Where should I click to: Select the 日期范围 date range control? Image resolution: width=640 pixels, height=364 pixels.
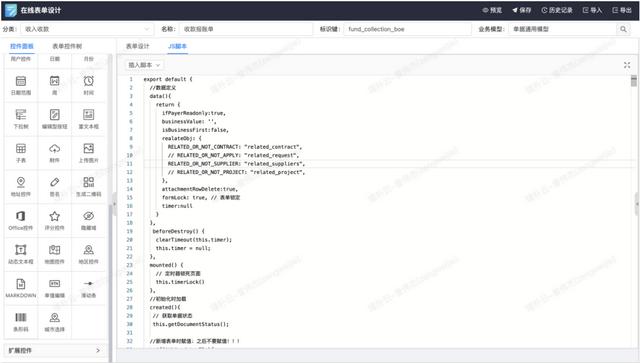click(21, 85)
